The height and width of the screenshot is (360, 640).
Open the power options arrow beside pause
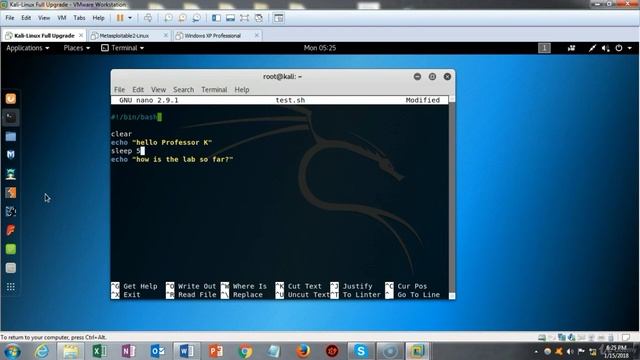pos(130,18)
